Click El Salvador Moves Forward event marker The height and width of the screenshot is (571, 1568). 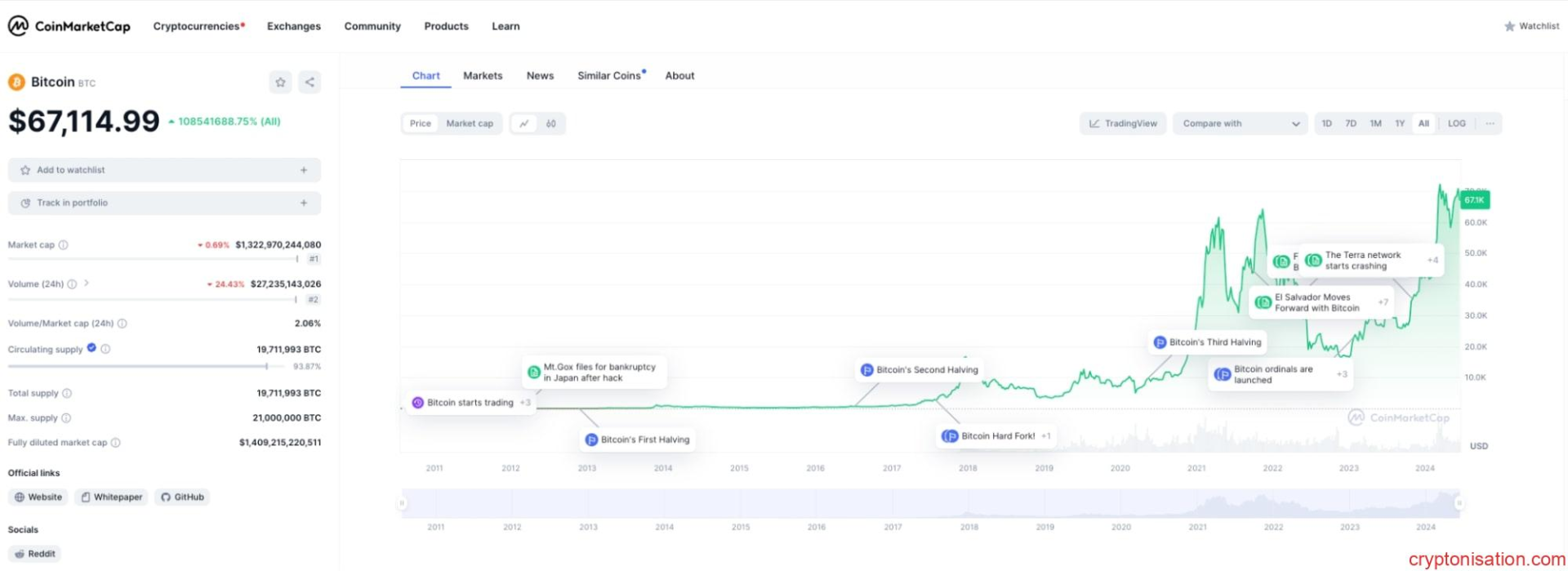coord(1321,302)
